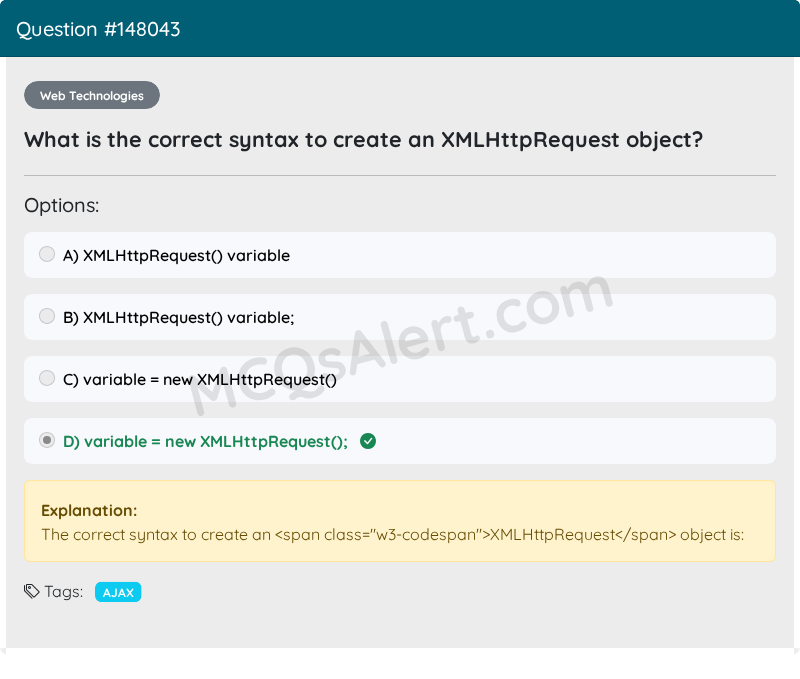Click the explanation sentence with span code
800x679 pixels.
392,535
